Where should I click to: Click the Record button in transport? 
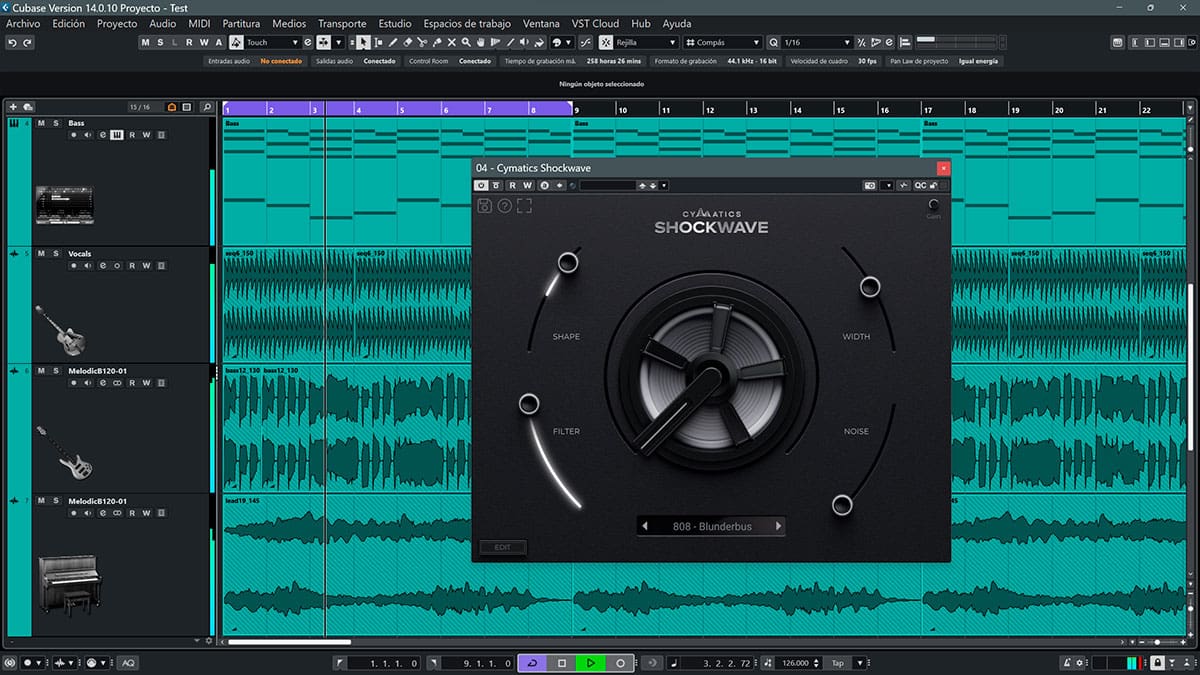point(620,663)
